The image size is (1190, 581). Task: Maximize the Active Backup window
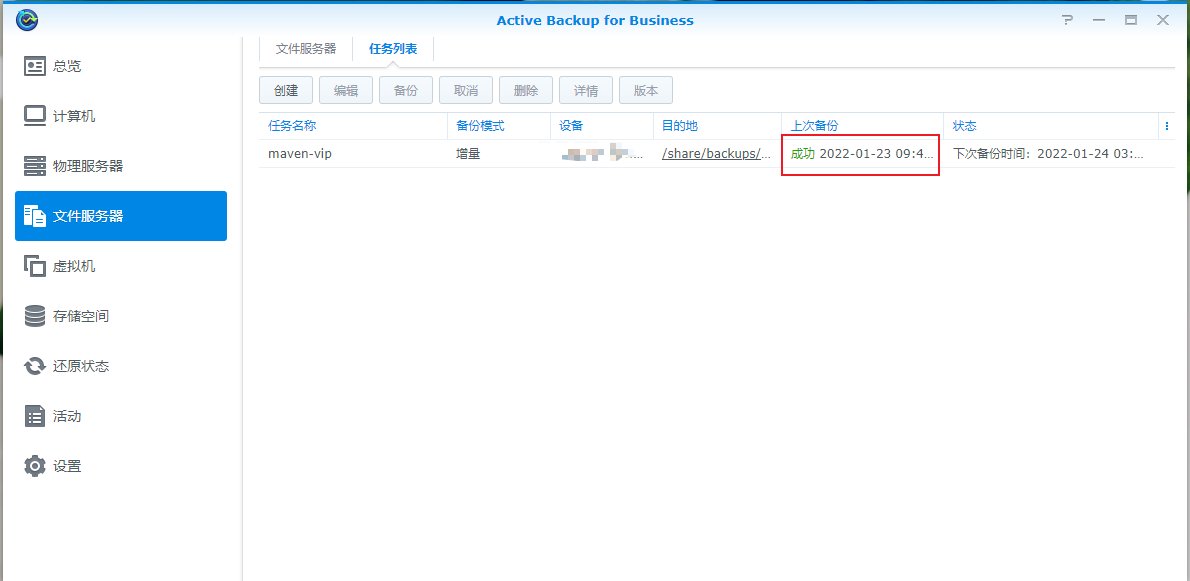point(1131,20)
